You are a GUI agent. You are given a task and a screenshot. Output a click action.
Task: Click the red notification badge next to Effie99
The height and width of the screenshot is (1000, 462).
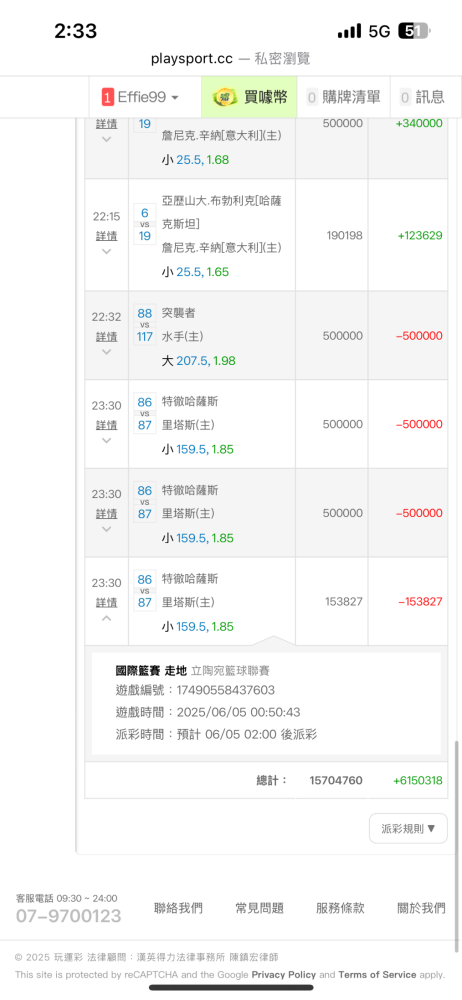point(108,97)
